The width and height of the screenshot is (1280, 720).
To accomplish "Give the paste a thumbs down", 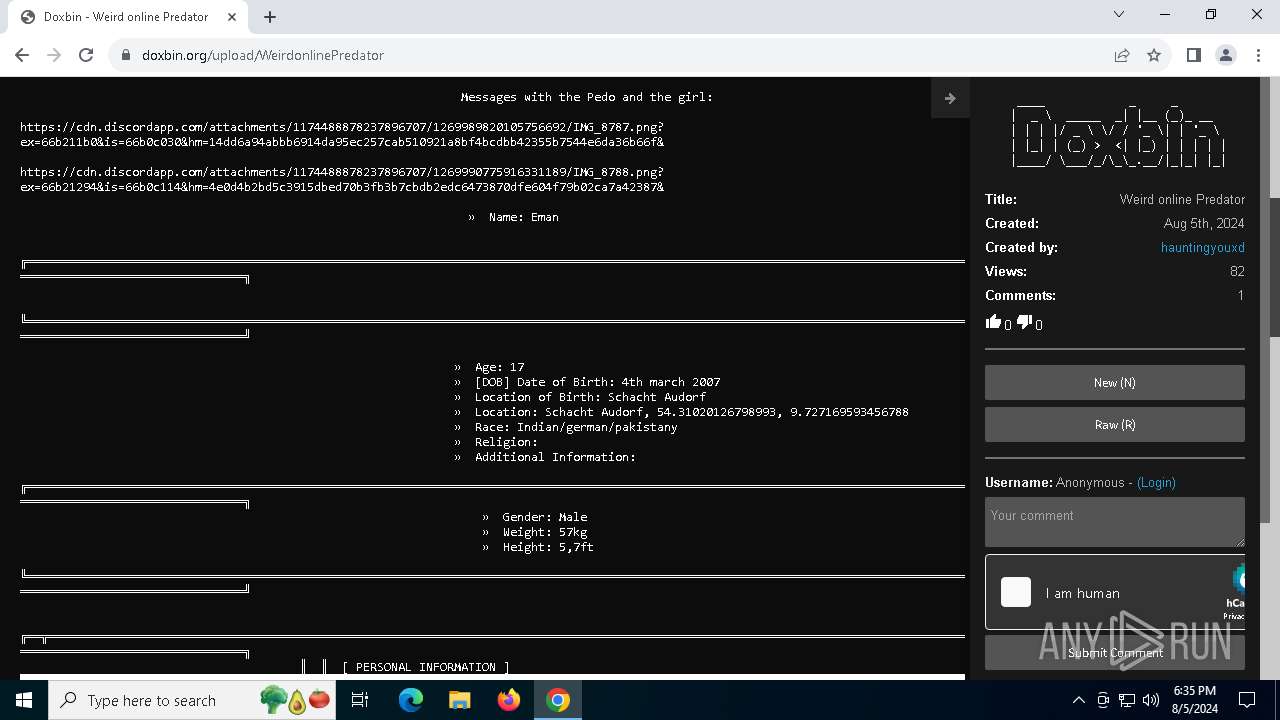I will [1024, 322].
